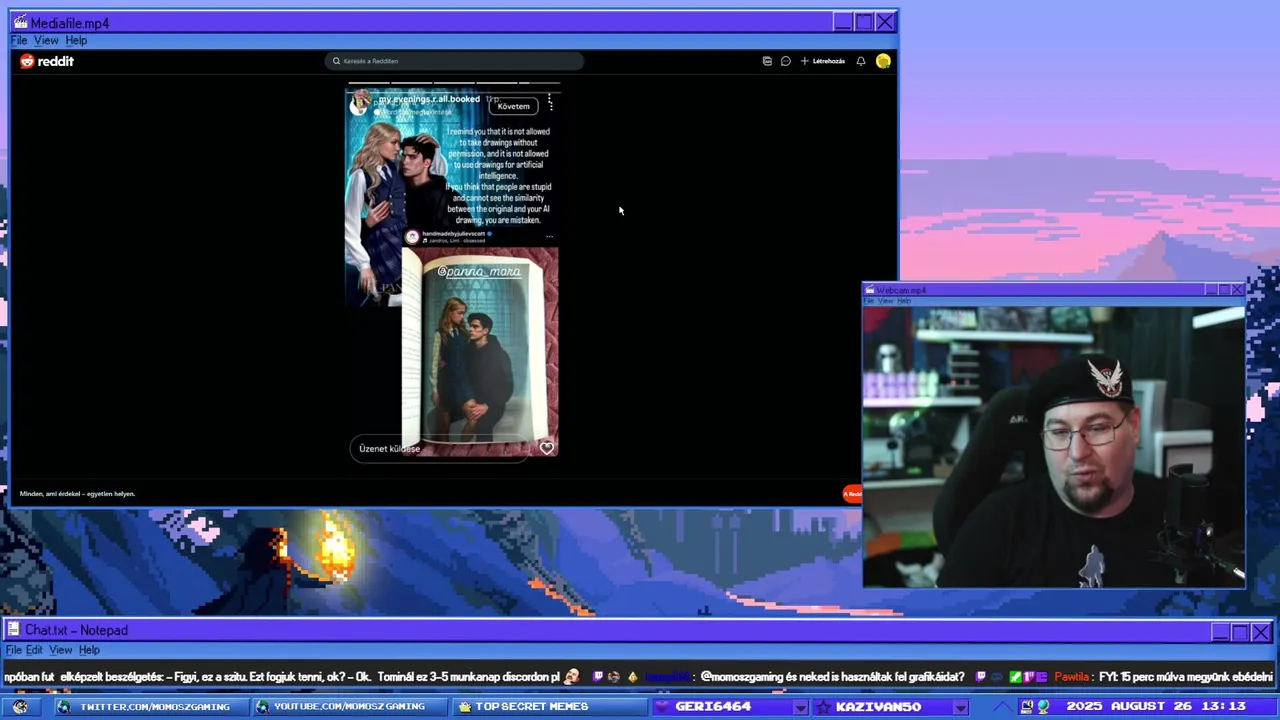This screenshot has width=1280, height=720.
Task: Click the star icon beside KAZIVAN50
Action: pyautogui.click(x=823, y=707)
